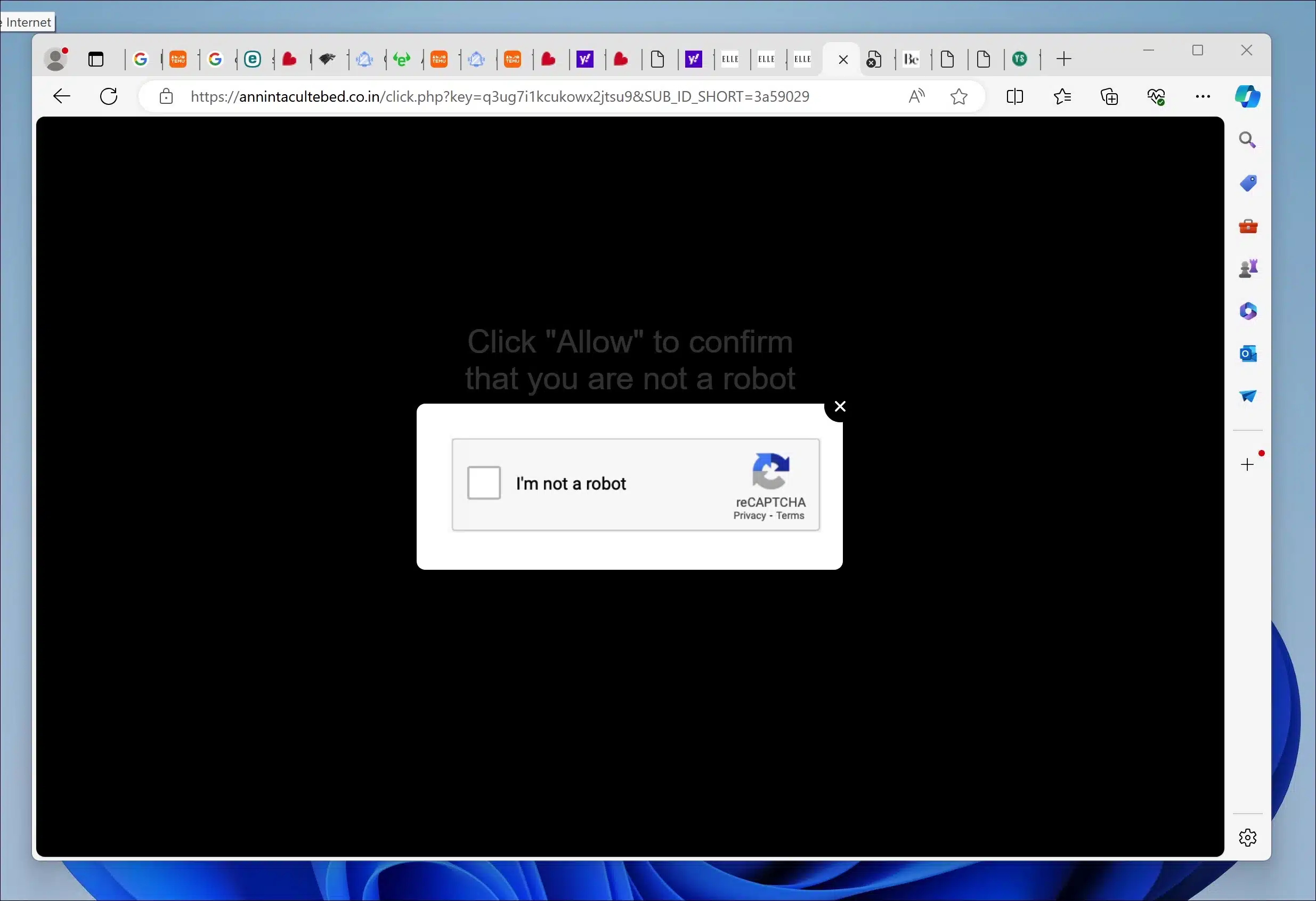Open the tab actions menu icon

click(x=96, y=59)
